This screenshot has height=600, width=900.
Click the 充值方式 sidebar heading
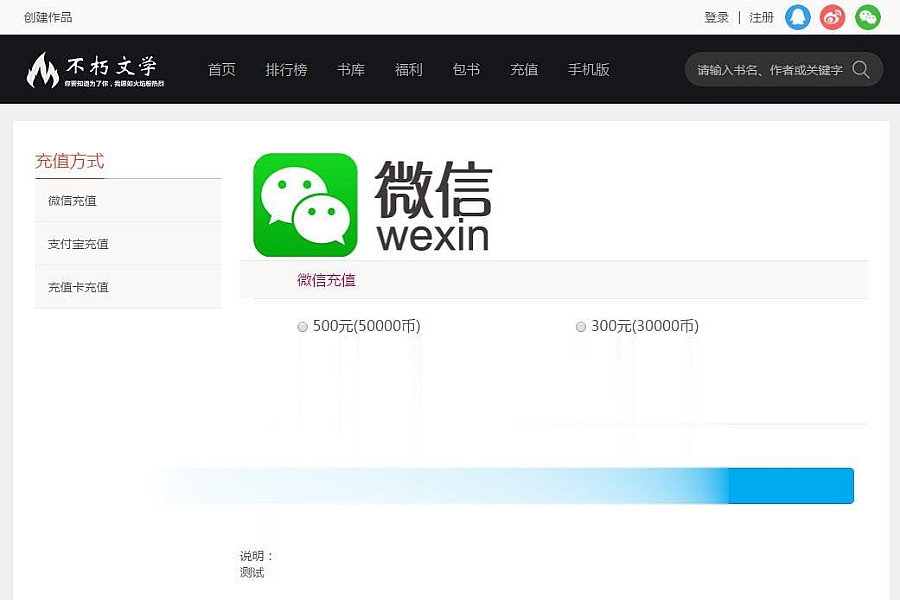(69, 161)
